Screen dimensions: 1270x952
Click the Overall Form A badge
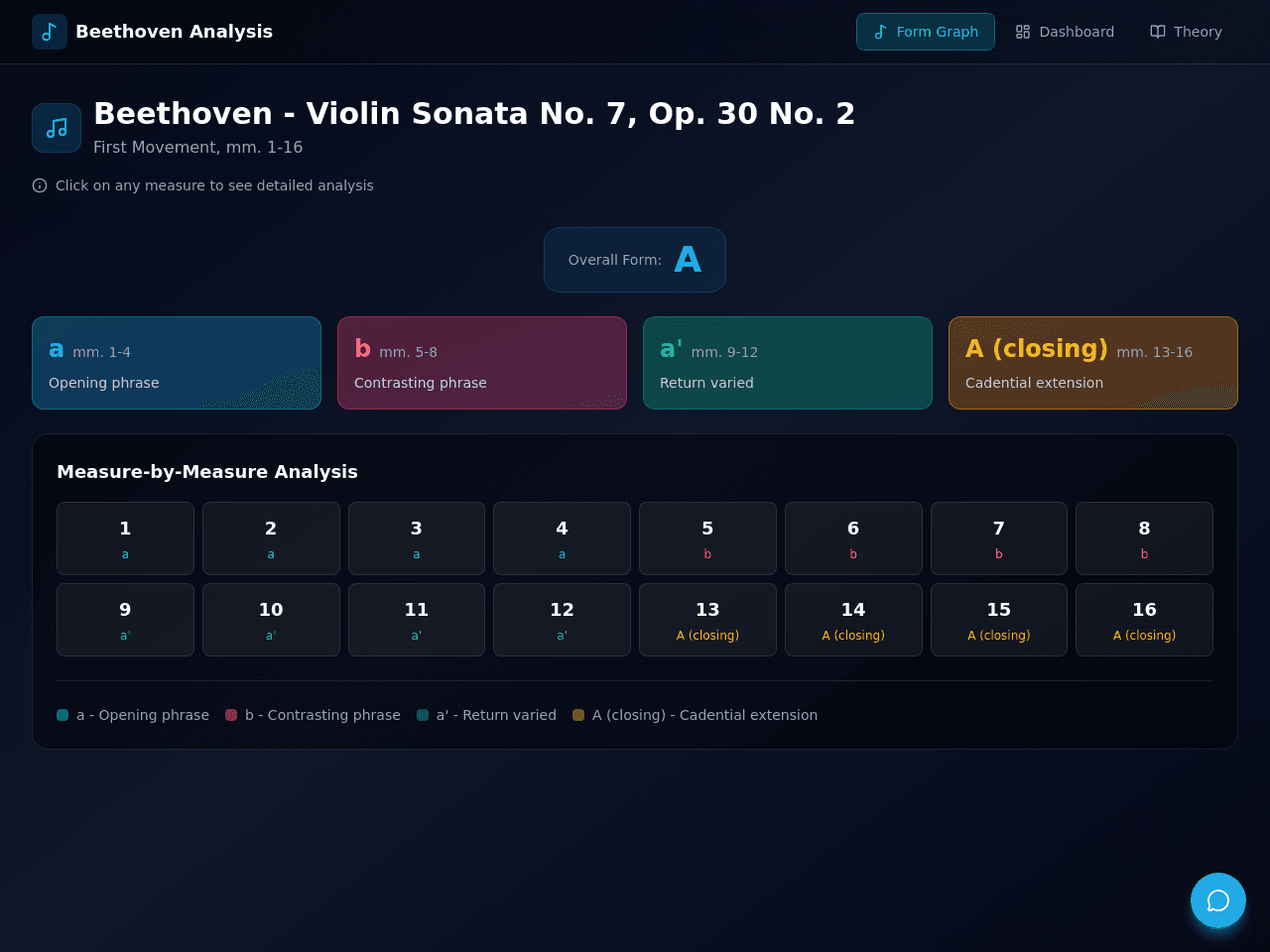click(635, 260)
